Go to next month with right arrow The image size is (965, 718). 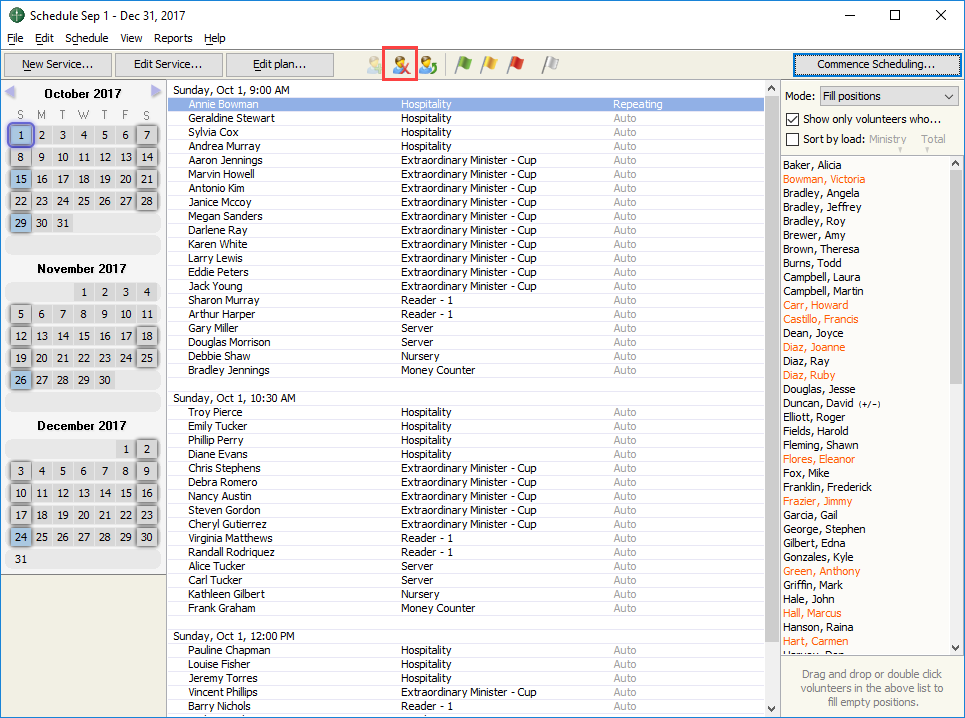(156, 93)
